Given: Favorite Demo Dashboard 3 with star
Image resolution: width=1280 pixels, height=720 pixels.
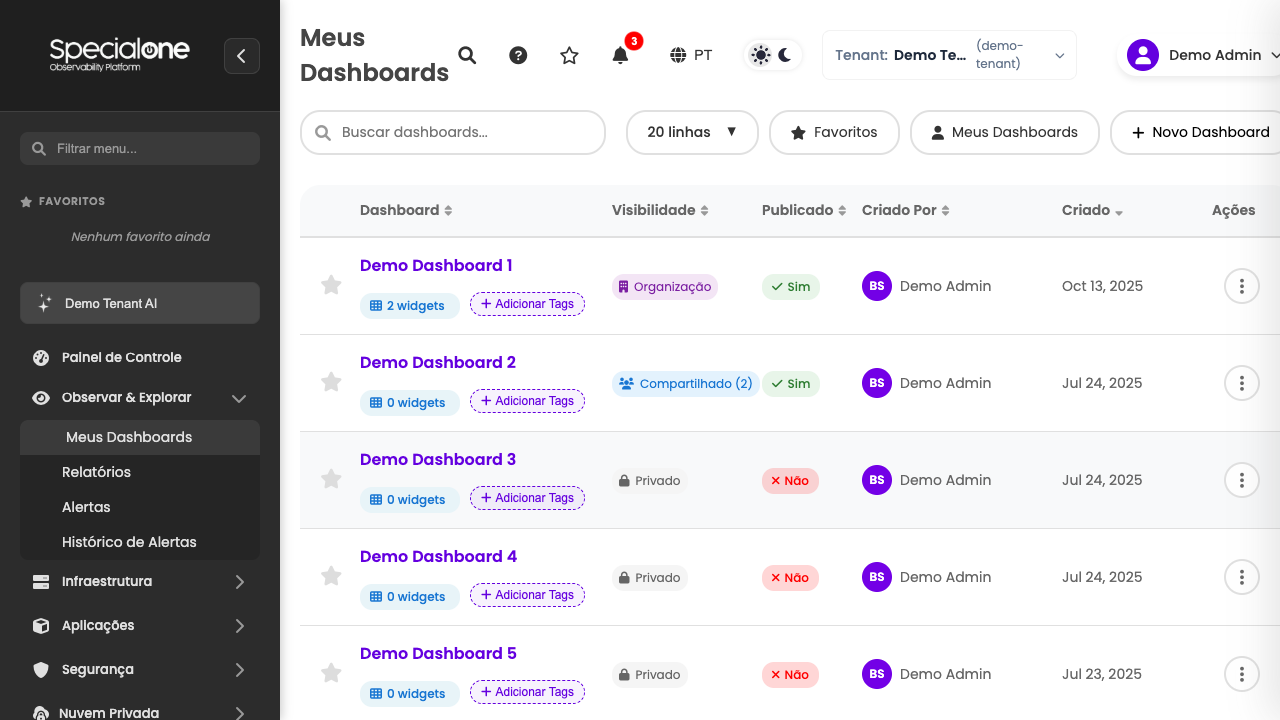Looking at the screenshot, I should [x=331, y=479].
